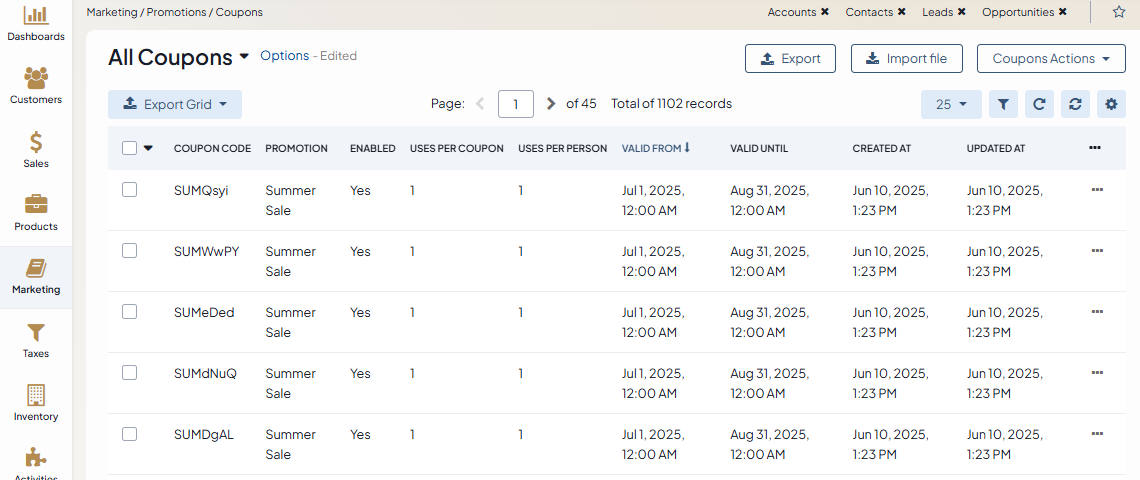The height and width of the screenshot is (480, 1140).
Task: Open the Taxes menu in sidebar
Action: [36, 339]
